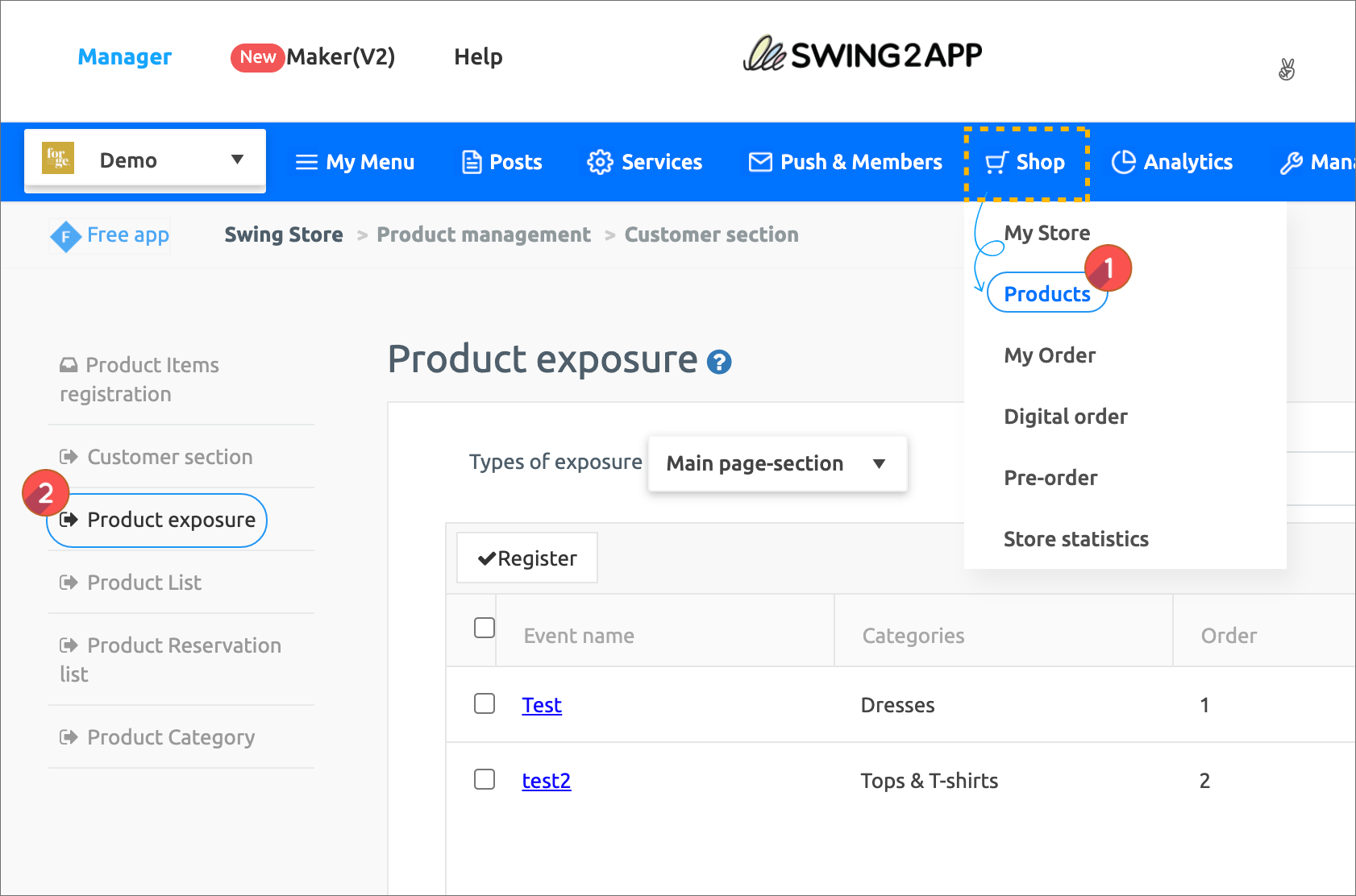Choose Store statistics in Shop menu

tap(1075, 539)
